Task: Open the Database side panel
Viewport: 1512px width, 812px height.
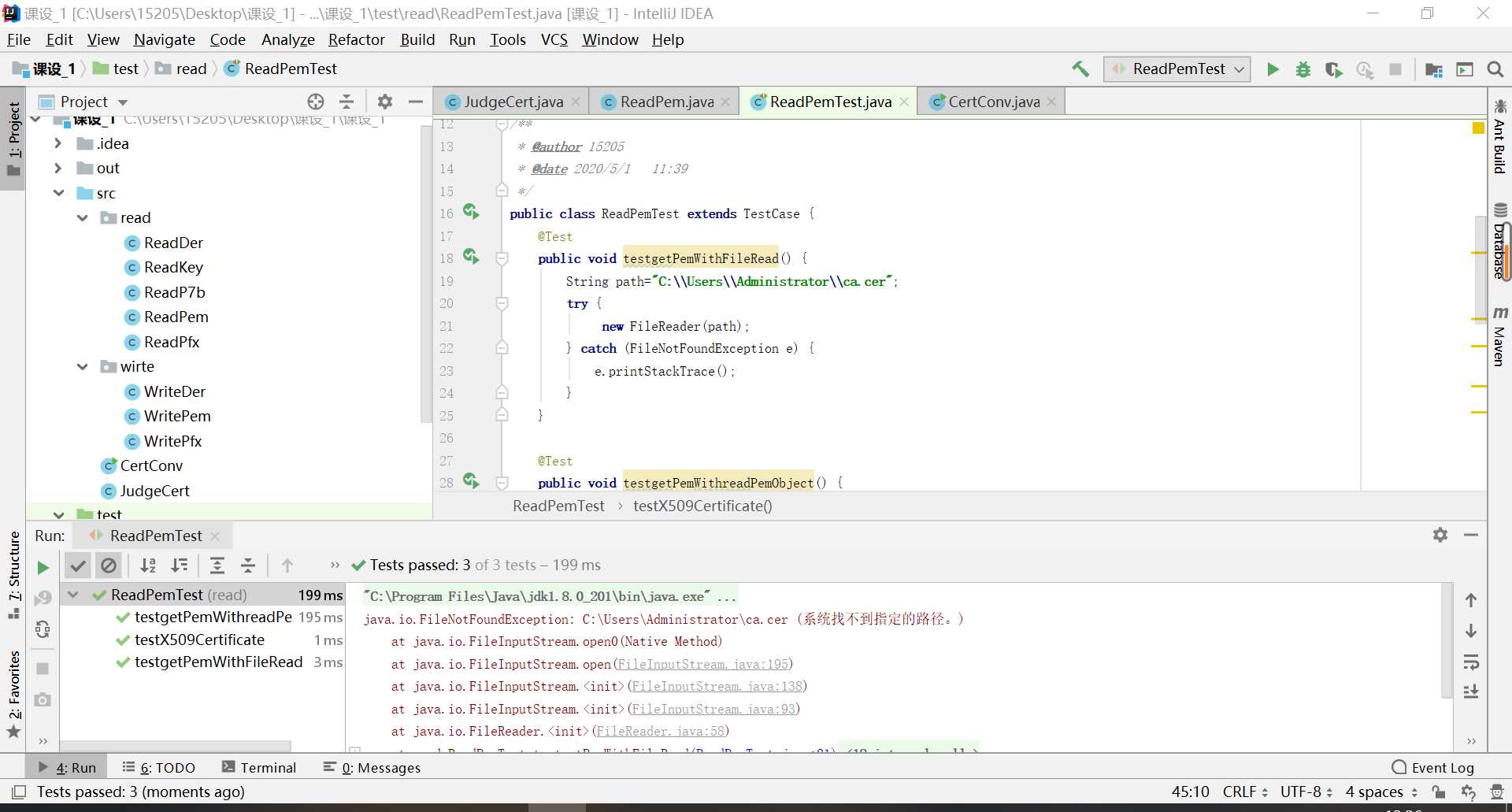Action: click(1499, 242)
